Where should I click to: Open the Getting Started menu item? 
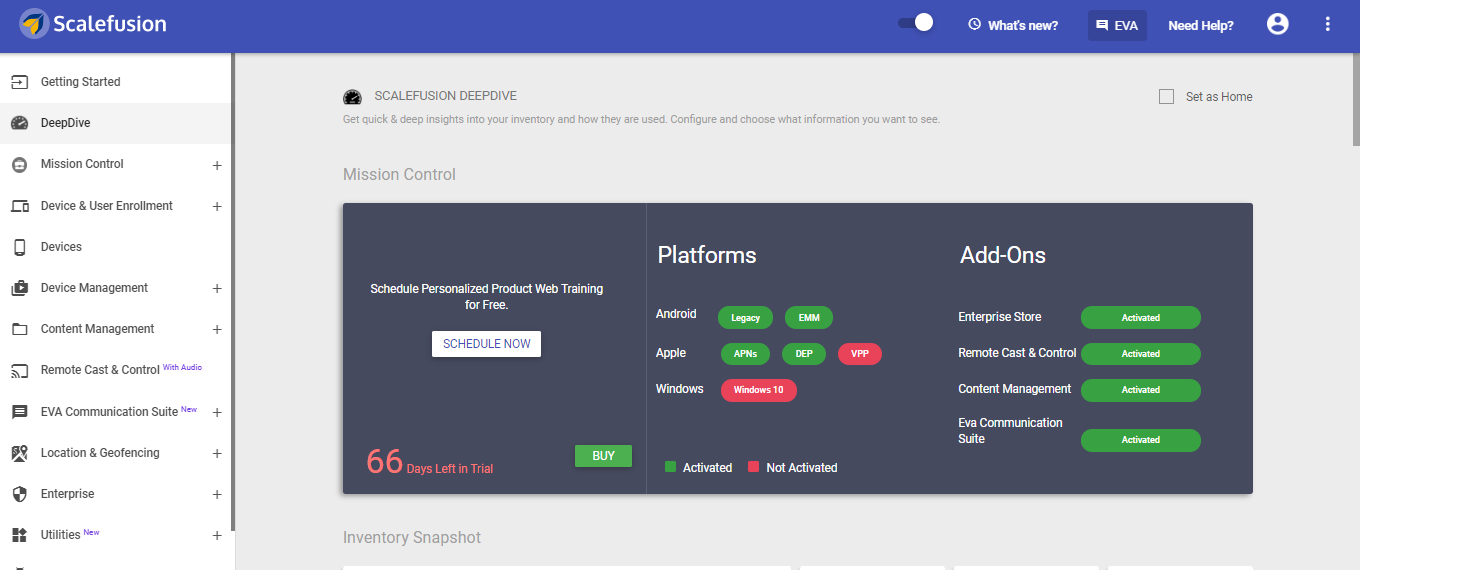point(116,82)
